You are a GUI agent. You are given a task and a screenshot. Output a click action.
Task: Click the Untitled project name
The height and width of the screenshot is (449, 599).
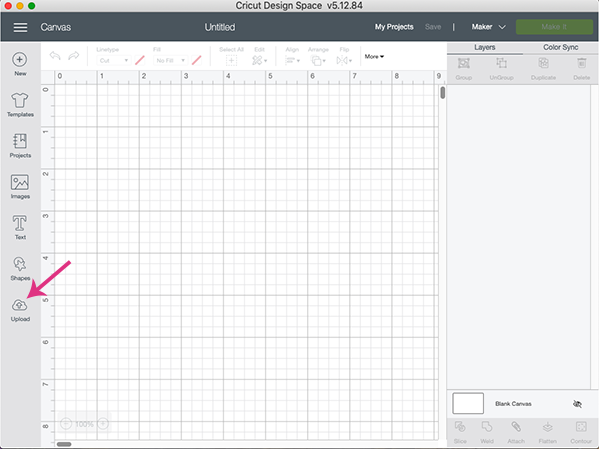(x=220, y=27)
